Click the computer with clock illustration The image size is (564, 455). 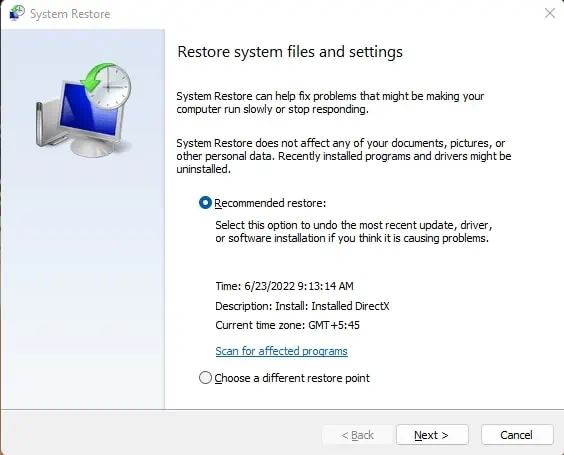point(83,110)
